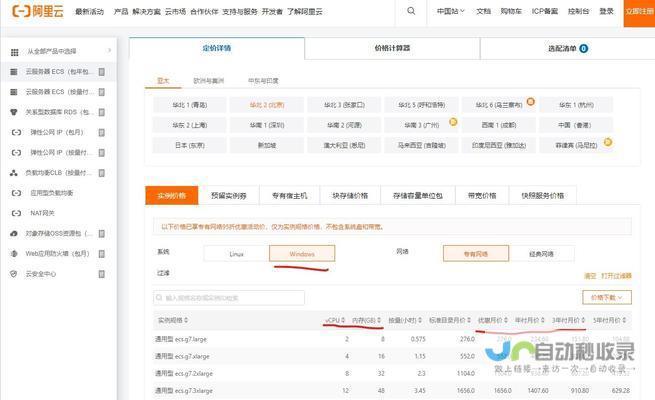Click calculator icon on 负载均衡CLB row
This screenshot has width=655, height=400.
click(102, 172)
